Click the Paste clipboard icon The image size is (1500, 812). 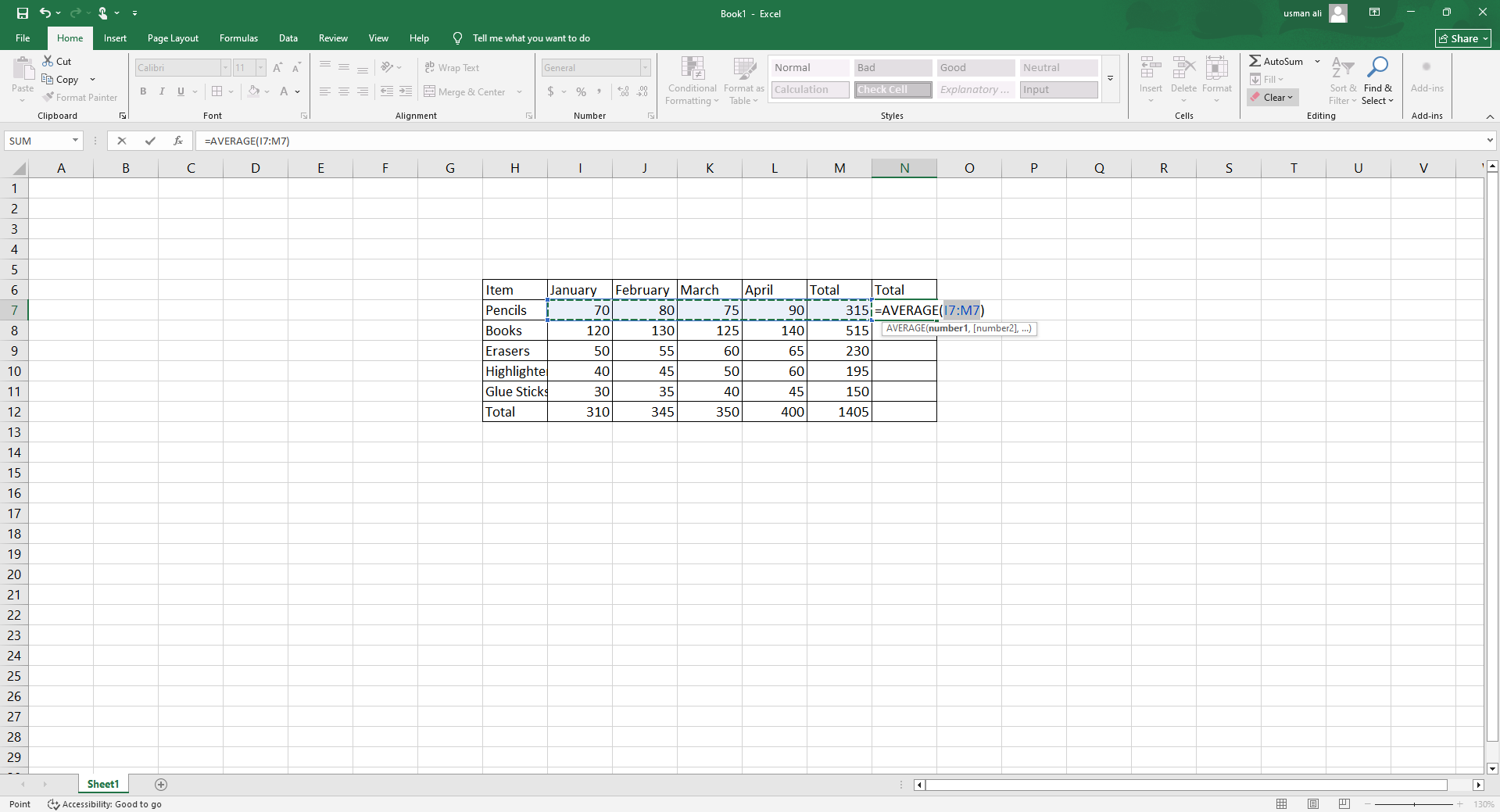tap(23, 69)
